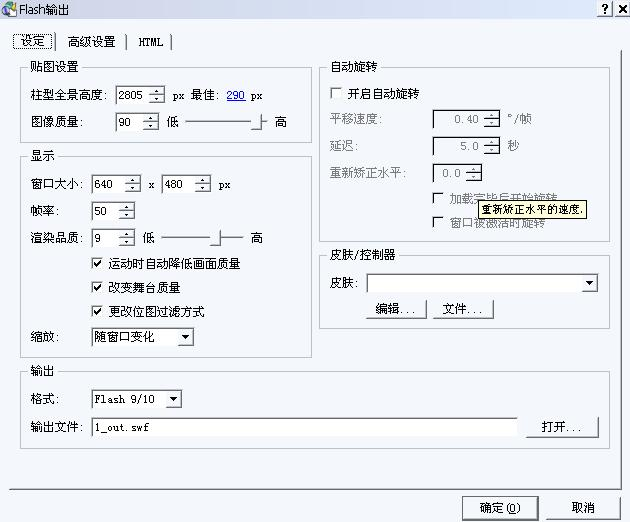Decrease the 图像质量 spinner value

(x=151, y=126)
